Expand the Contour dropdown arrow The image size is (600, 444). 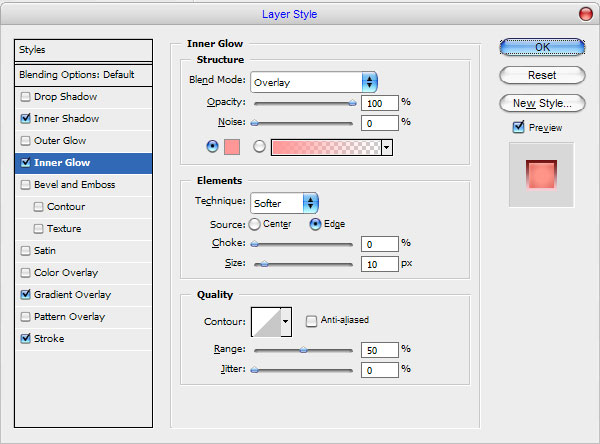pyautogui.click(x=286, y=321)
